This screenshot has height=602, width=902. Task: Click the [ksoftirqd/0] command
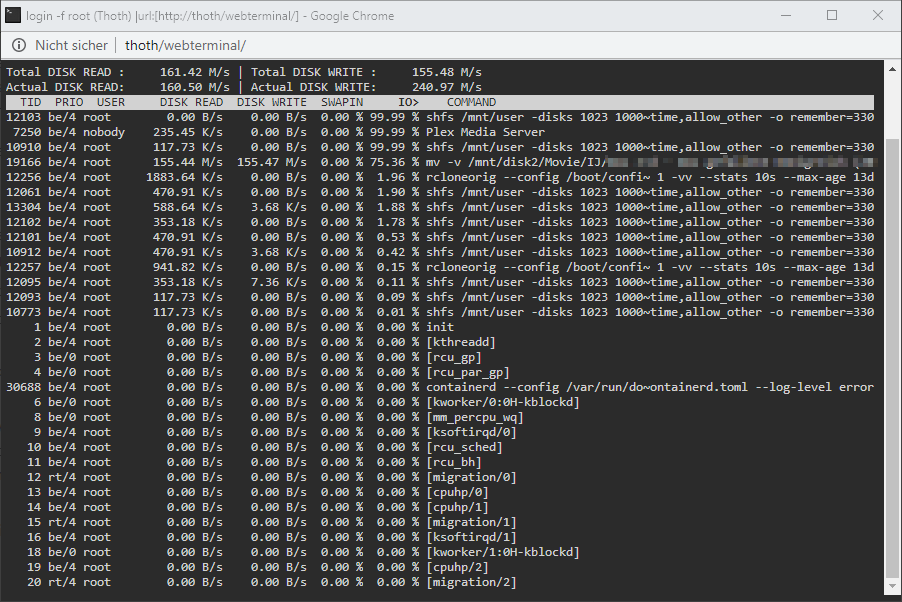point(471,432)
